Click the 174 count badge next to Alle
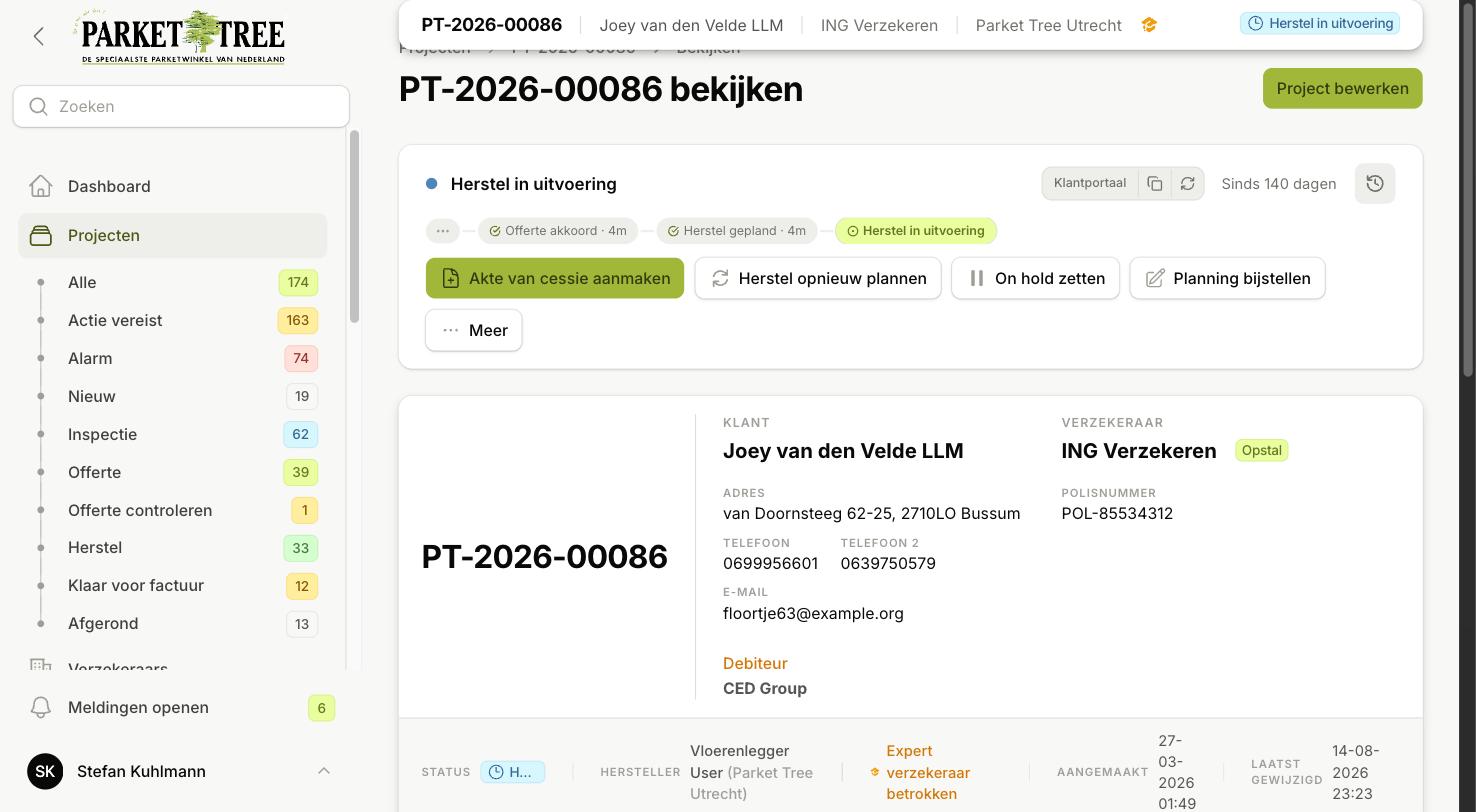This screenshot has height=812, width=1476. (298, 282)
